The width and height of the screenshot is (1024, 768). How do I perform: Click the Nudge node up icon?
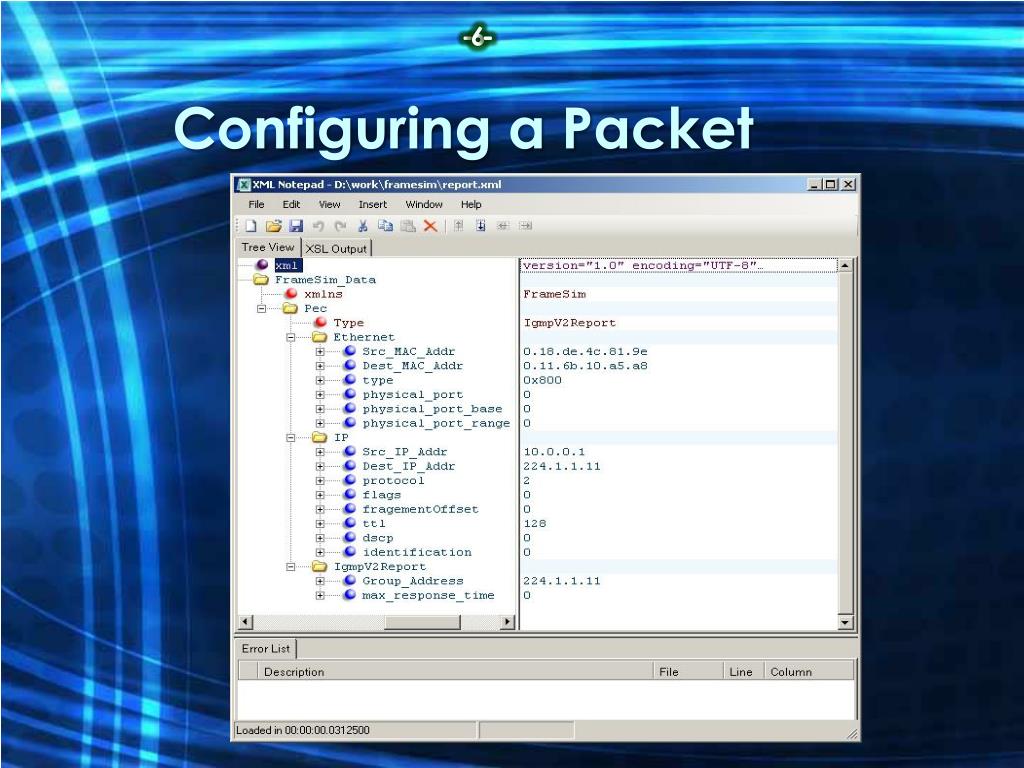(458, 226)
